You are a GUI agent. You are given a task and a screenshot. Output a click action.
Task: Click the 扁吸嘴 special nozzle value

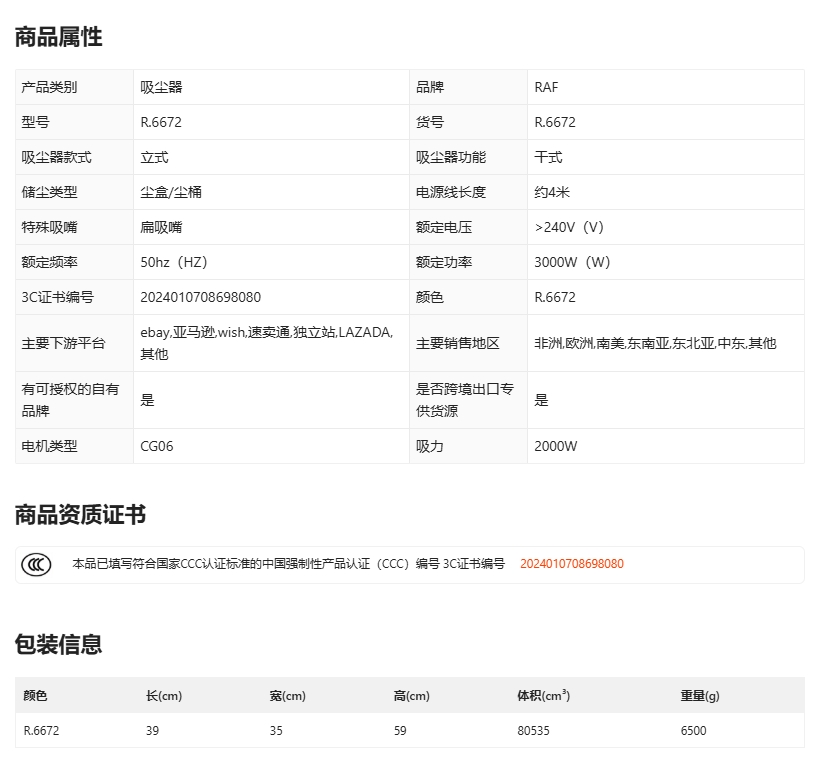pos(161,227)
